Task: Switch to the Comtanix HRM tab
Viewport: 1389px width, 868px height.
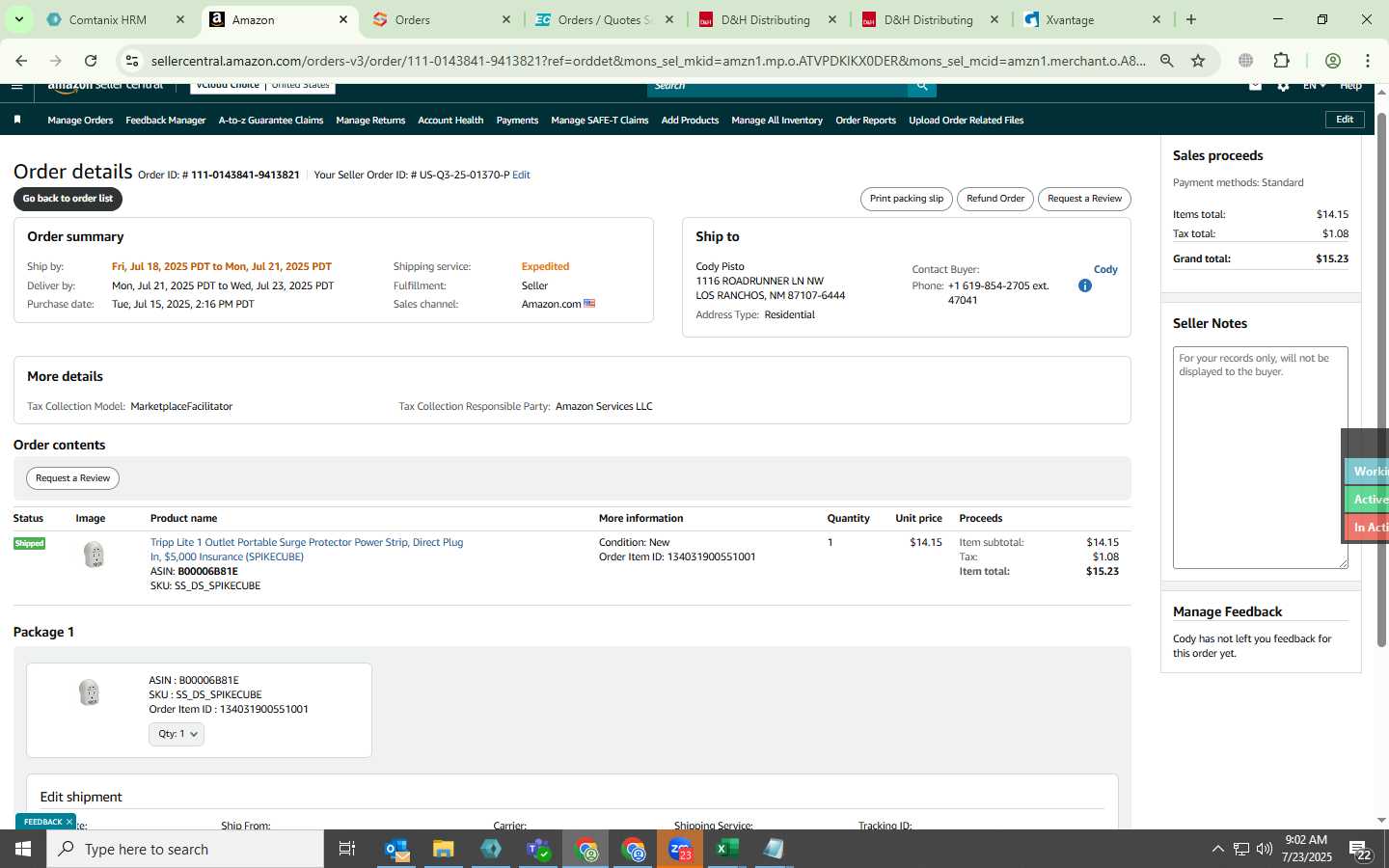Action: point(117,19)
